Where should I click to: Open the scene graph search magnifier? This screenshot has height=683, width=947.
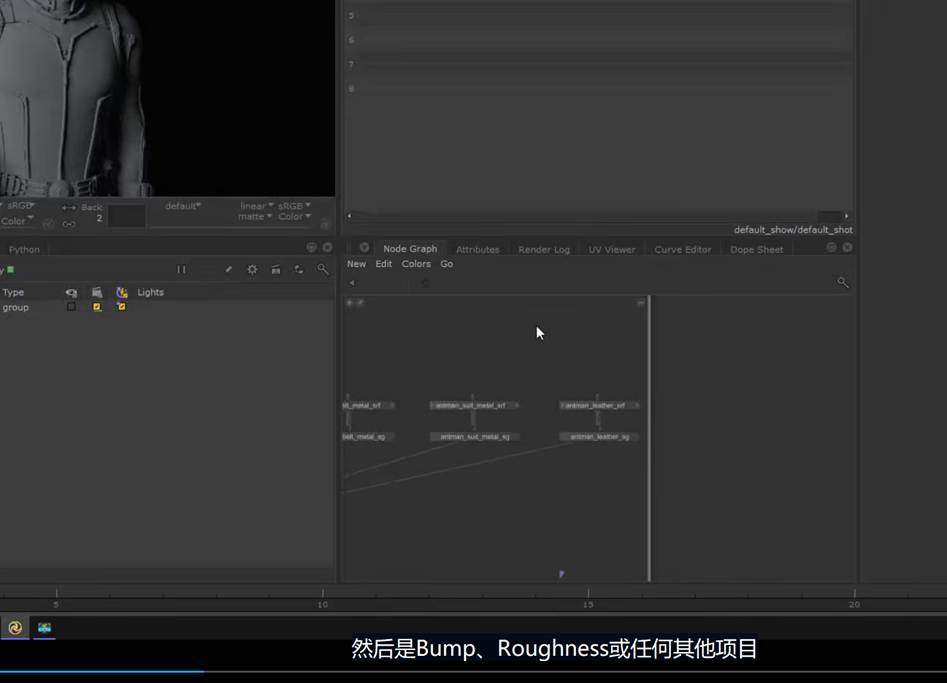tap(322, 270)
